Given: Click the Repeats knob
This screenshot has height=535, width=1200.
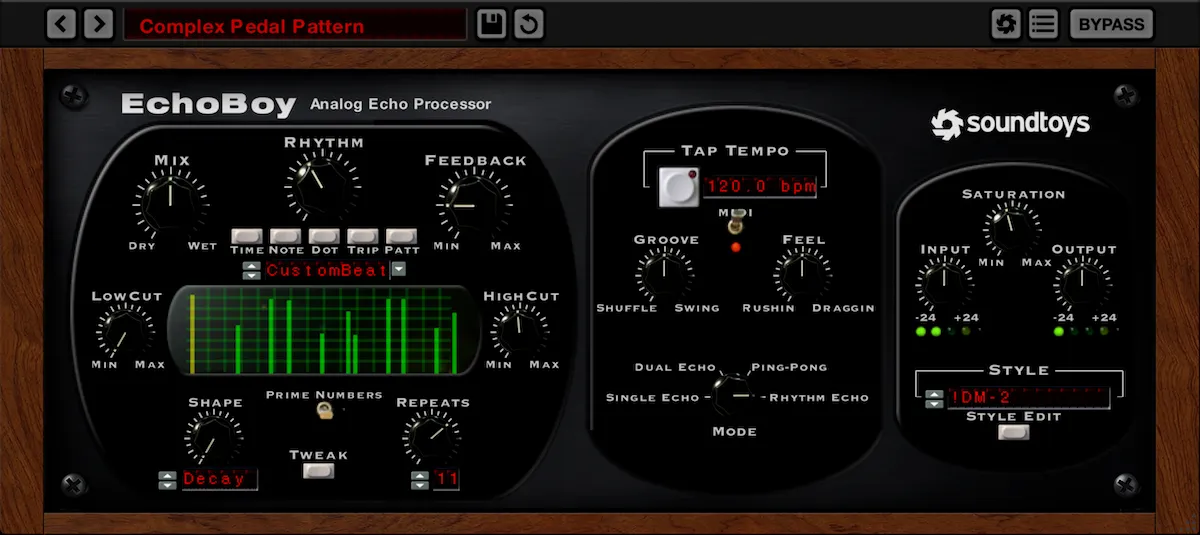Looking at the screenshot, I should (x=431, y=436).
